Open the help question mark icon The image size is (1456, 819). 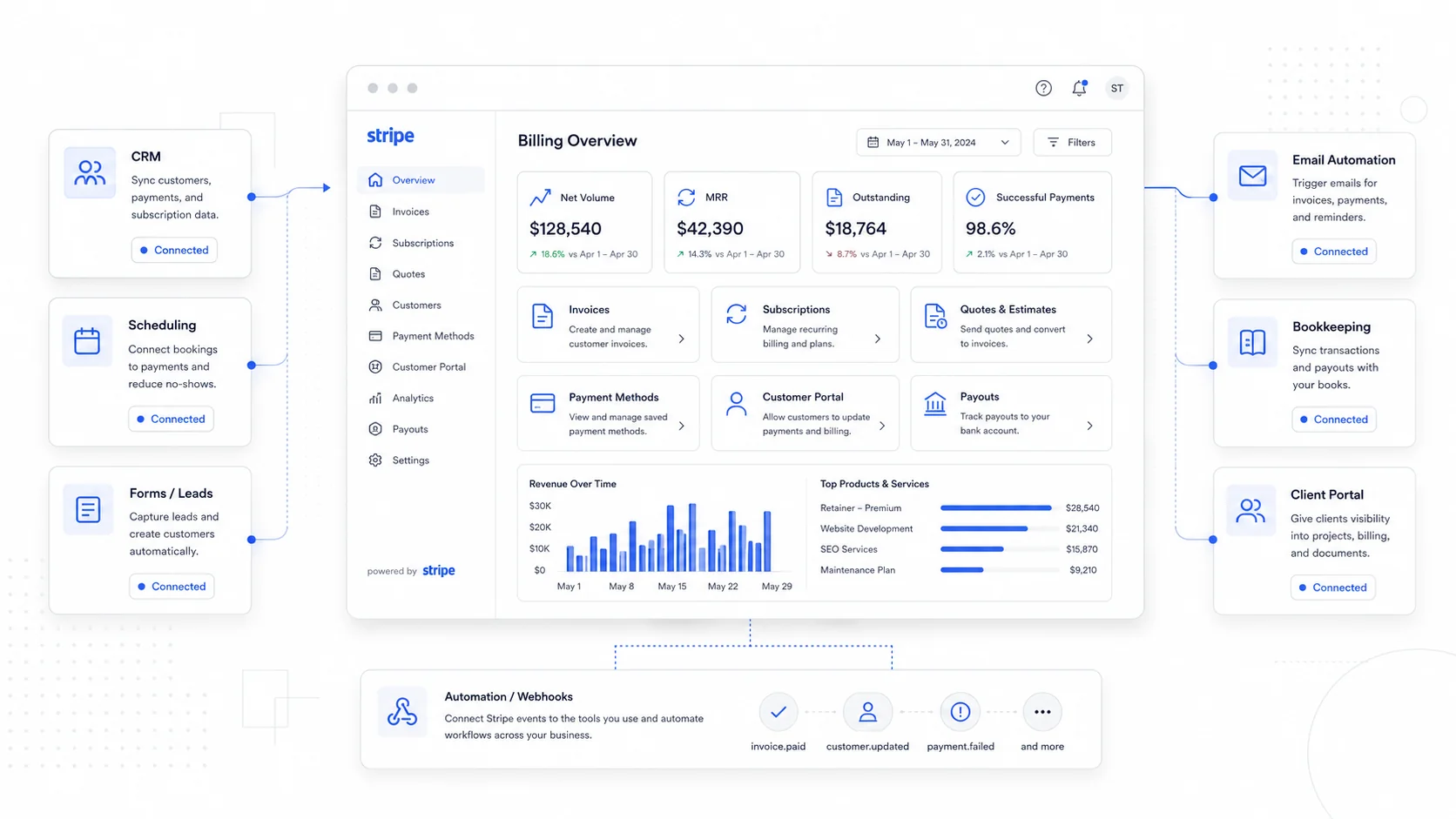tap(1043, 88)
